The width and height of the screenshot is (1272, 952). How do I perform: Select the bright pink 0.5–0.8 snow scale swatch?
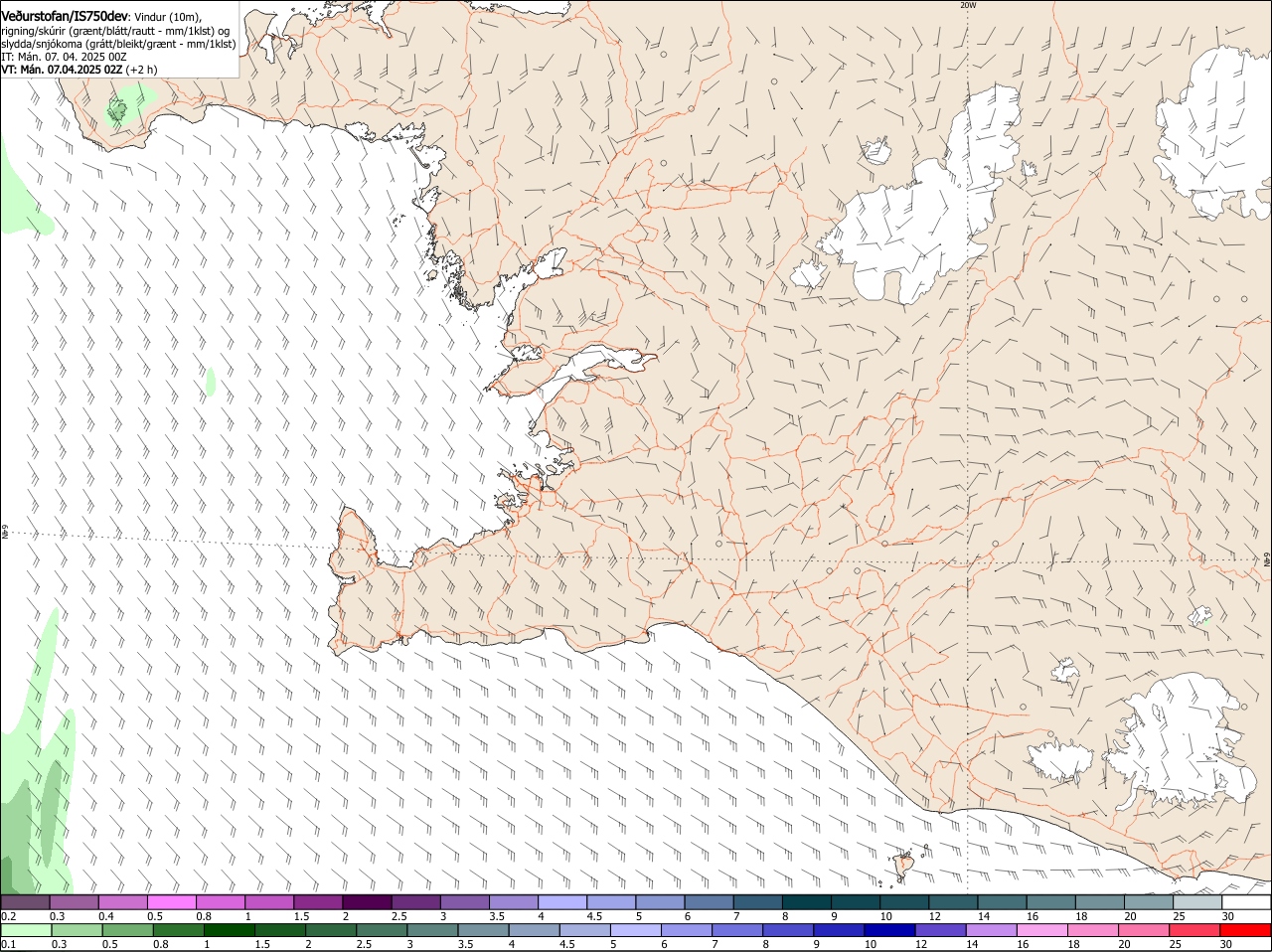tap(171, 902)
